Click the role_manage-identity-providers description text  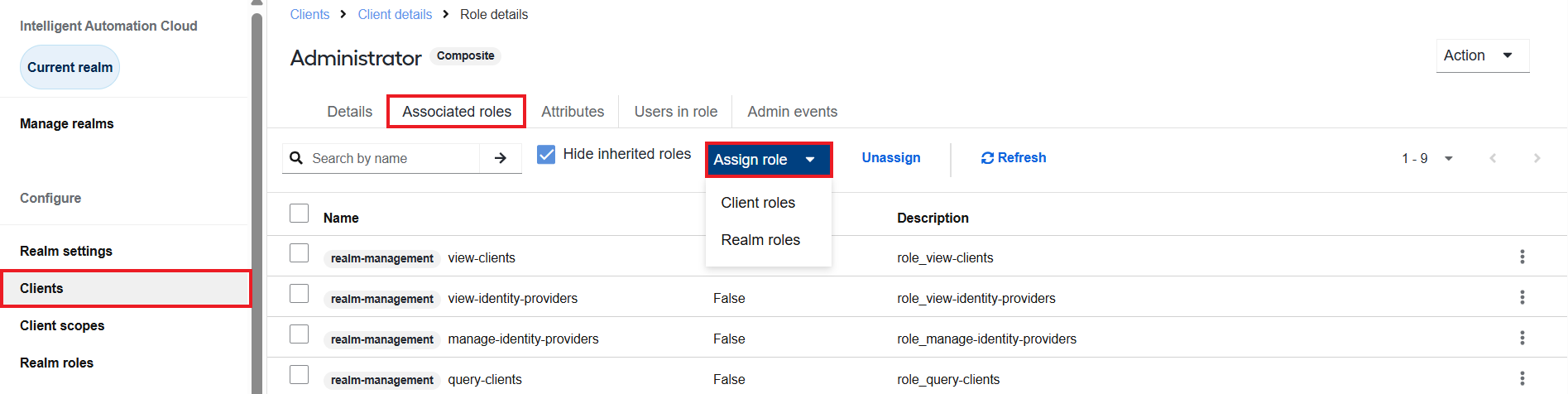click(x=986, y=339)
